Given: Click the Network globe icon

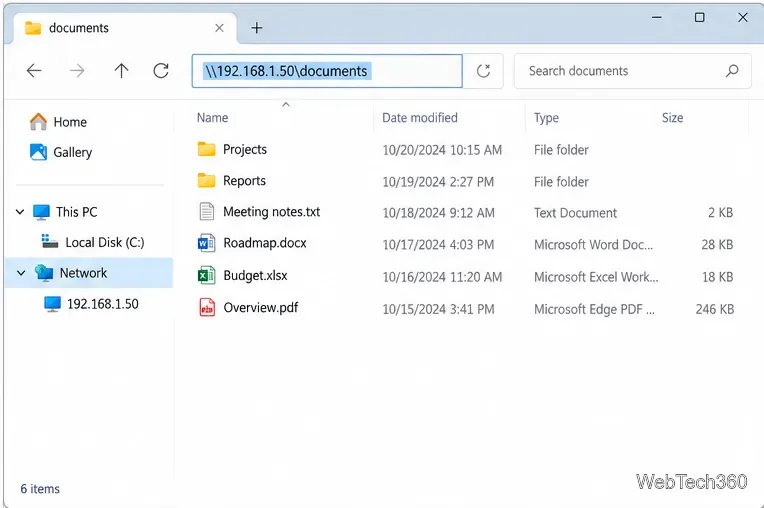Looking at the screenshot, I should [44, 273].
